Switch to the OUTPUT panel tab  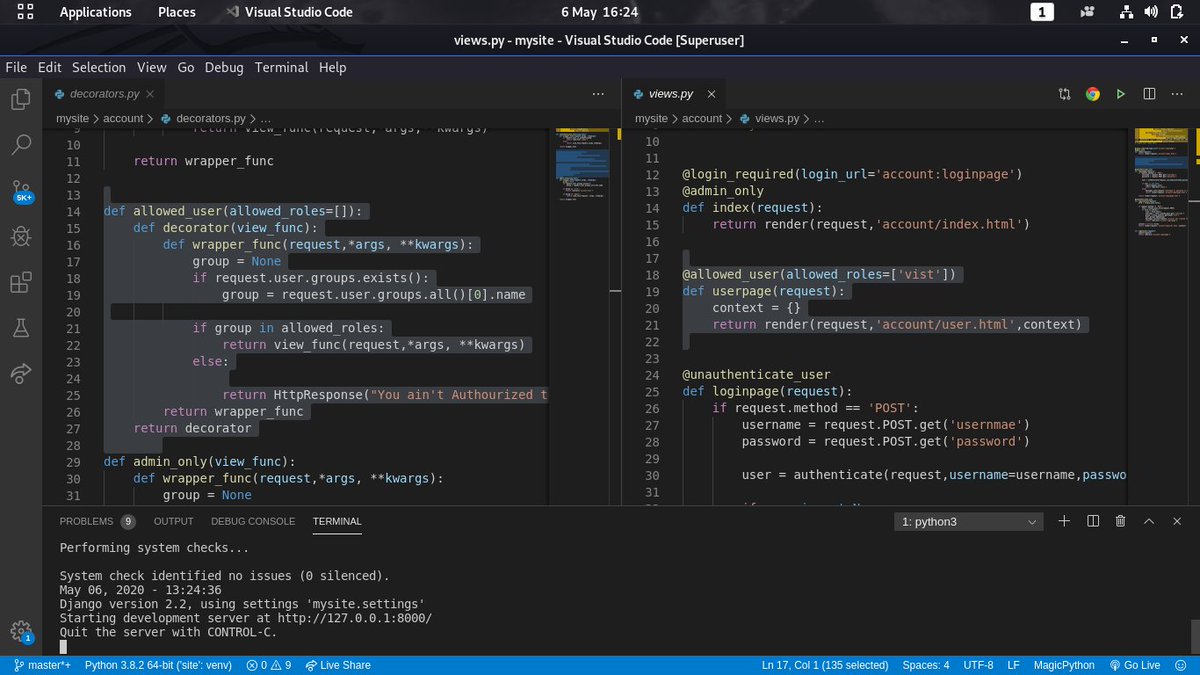pos(173,521)
